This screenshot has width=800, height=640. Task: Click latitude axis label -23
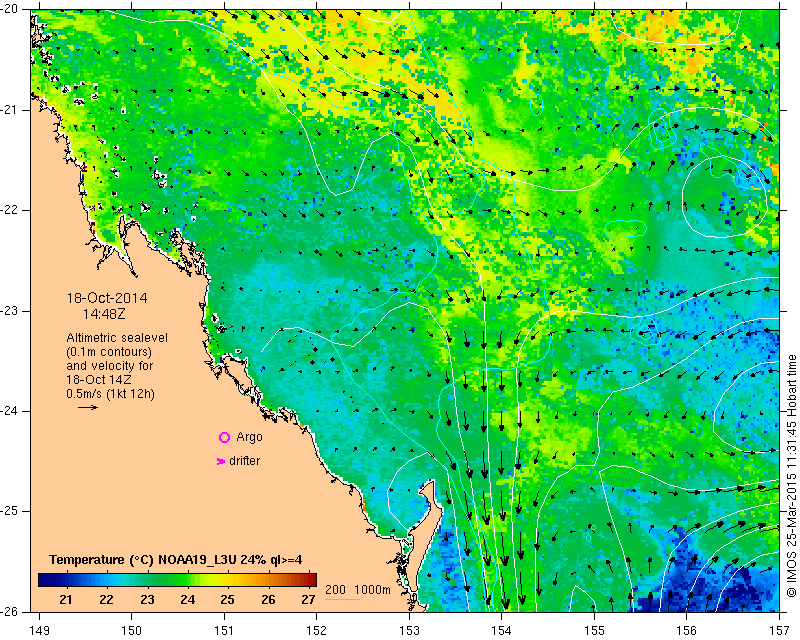[x=9, y=311]
